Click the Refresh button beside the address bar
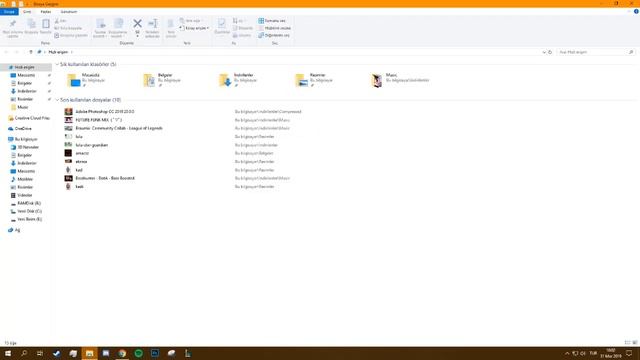Screen dimensions: 640x360 click(x=550, y=52)
